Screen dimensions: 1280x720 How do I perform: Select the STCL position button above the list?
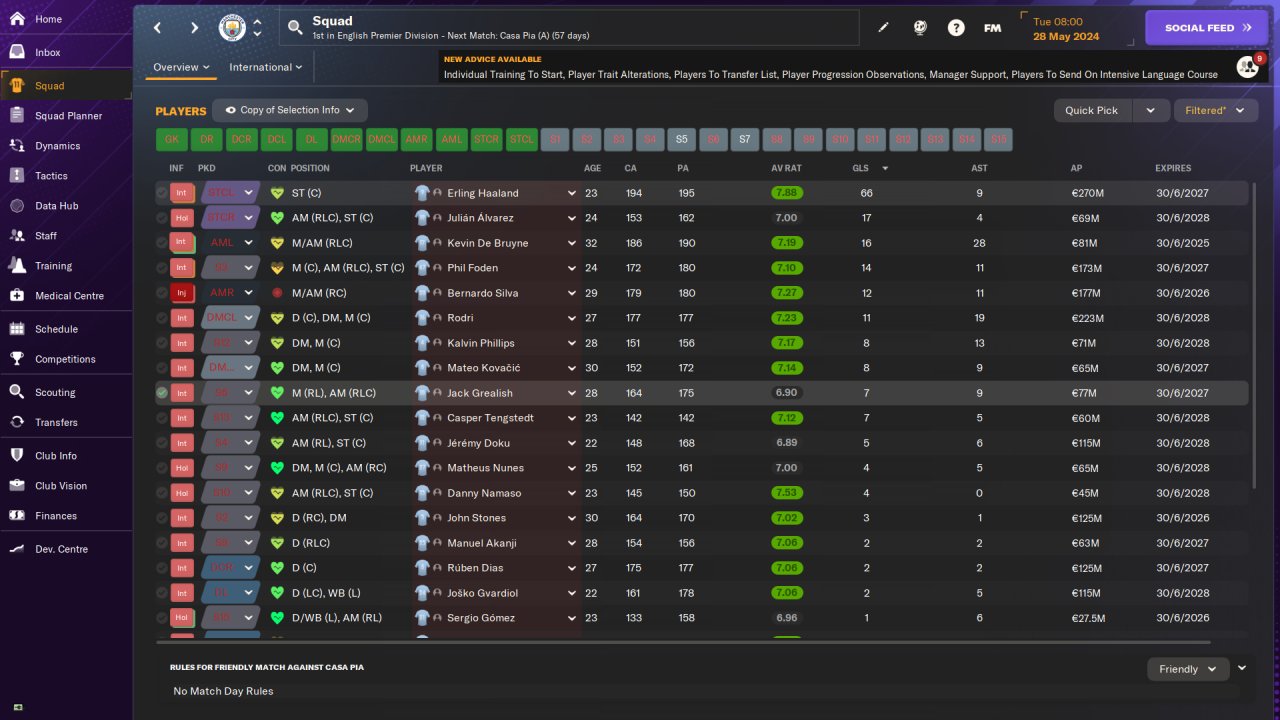(522, 140)
